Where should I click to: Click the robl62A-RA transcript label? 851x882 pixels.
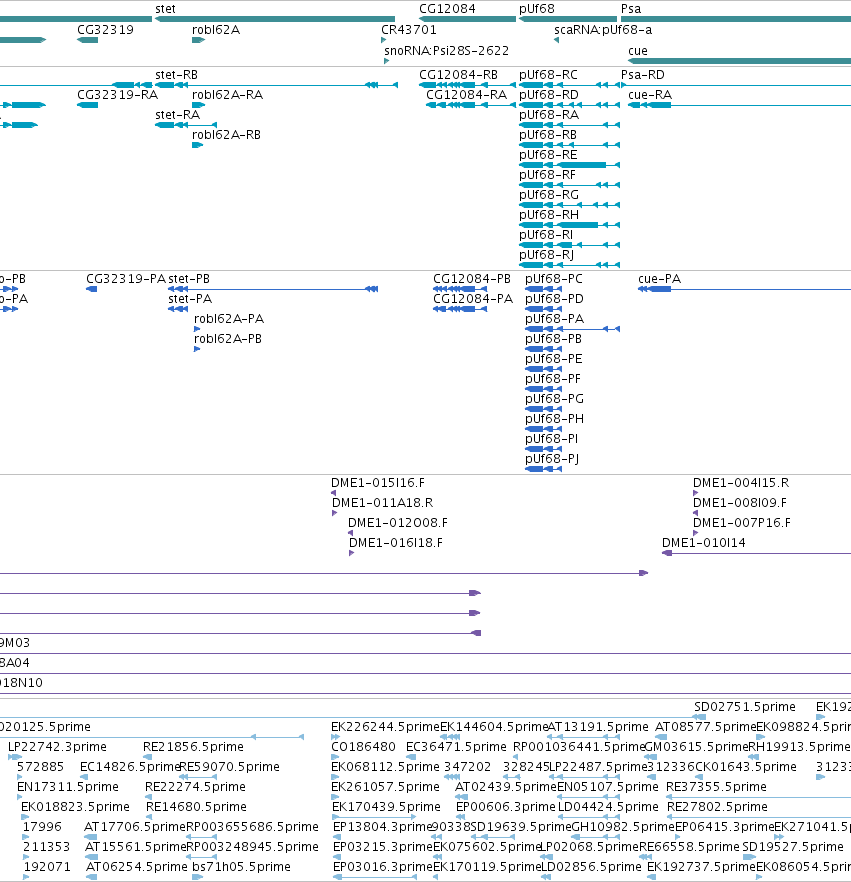pyautogui.click(x=228, y=94)
